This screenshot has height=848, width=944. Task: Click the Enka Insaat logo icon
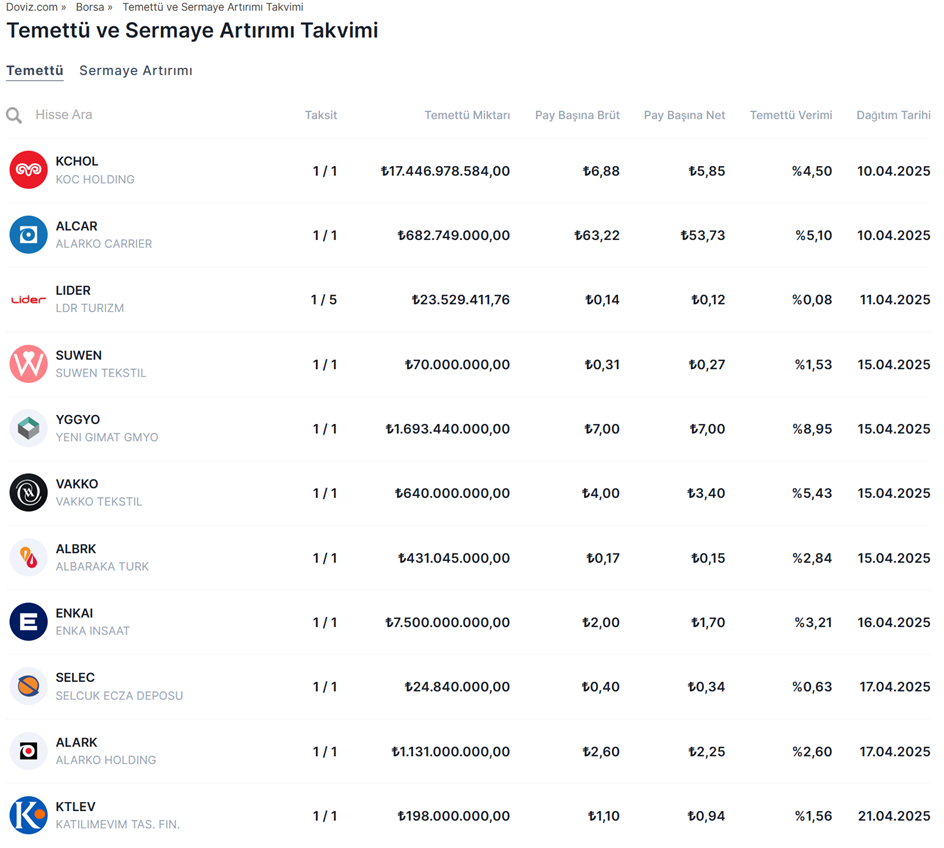click(28, 622)
